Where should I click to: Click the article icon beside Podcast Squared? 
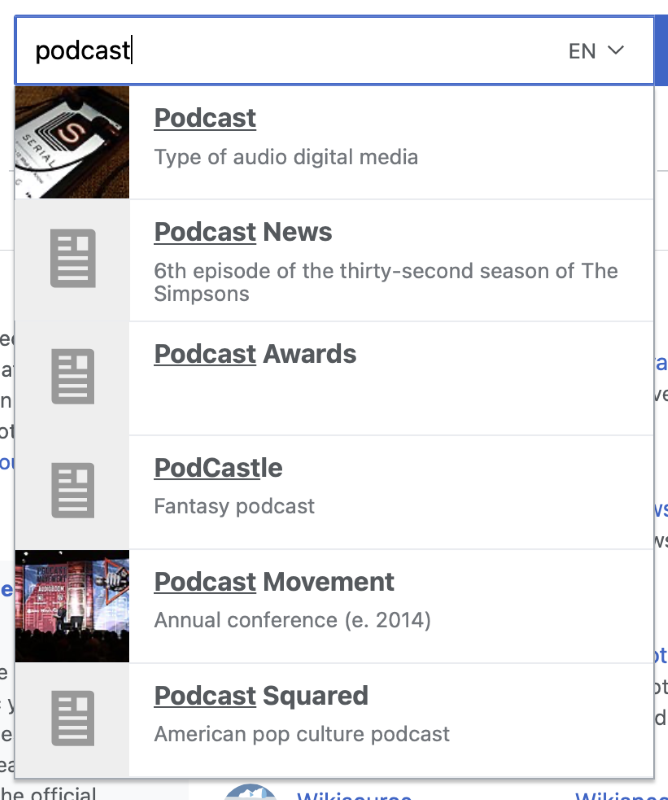[72, 718]
